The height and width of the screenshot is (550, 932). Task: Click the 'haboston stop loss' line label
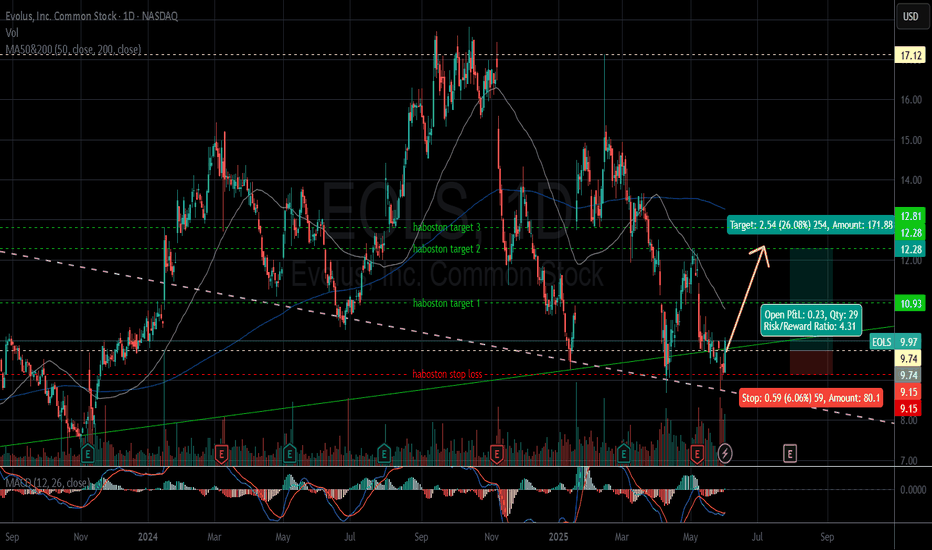tap(447, 374)
